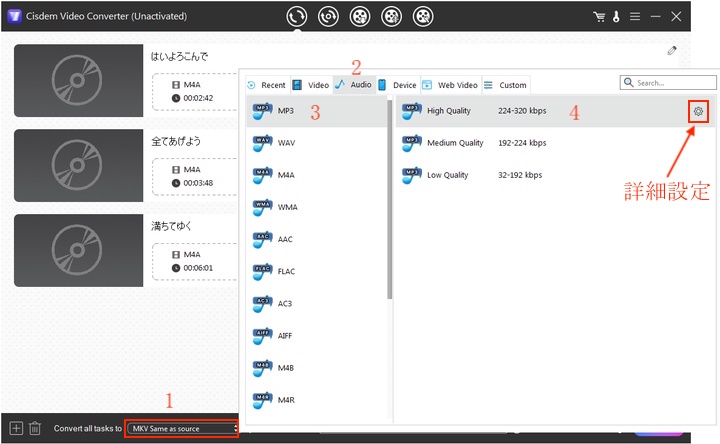
Task: Open the Compress tab icon in top bar
Action: (x=328, y=17)
